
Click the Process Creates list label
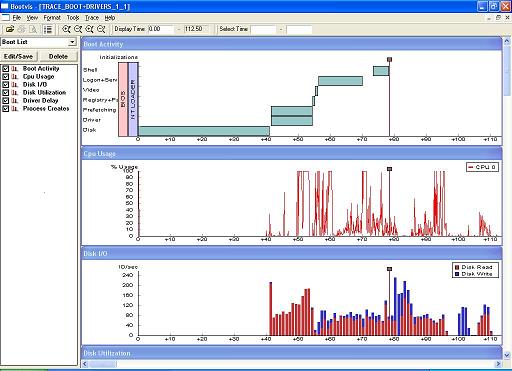[x=46, y=109]
